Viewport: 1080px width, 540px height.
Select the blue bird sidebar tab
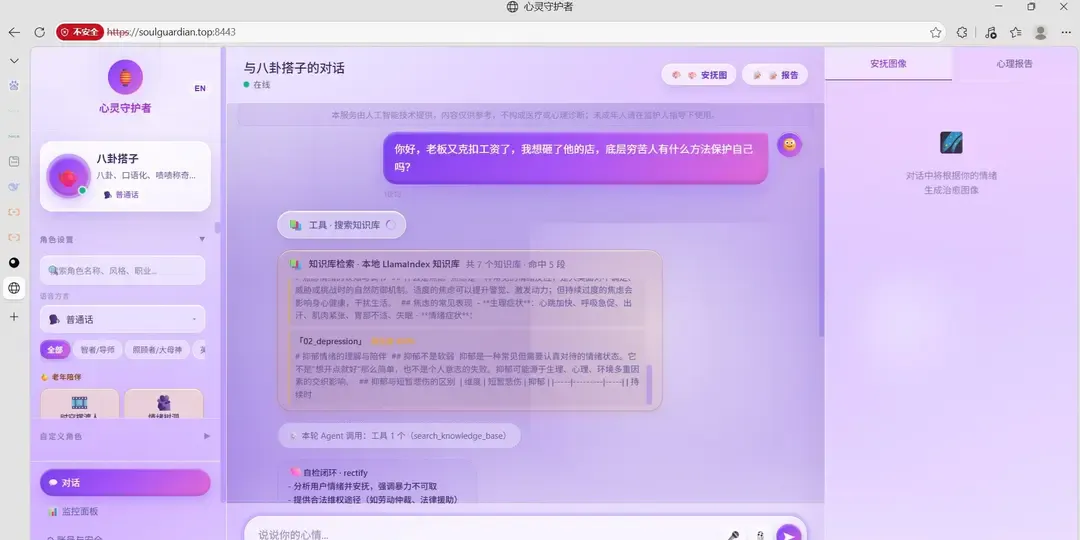[x=14, y=187]
